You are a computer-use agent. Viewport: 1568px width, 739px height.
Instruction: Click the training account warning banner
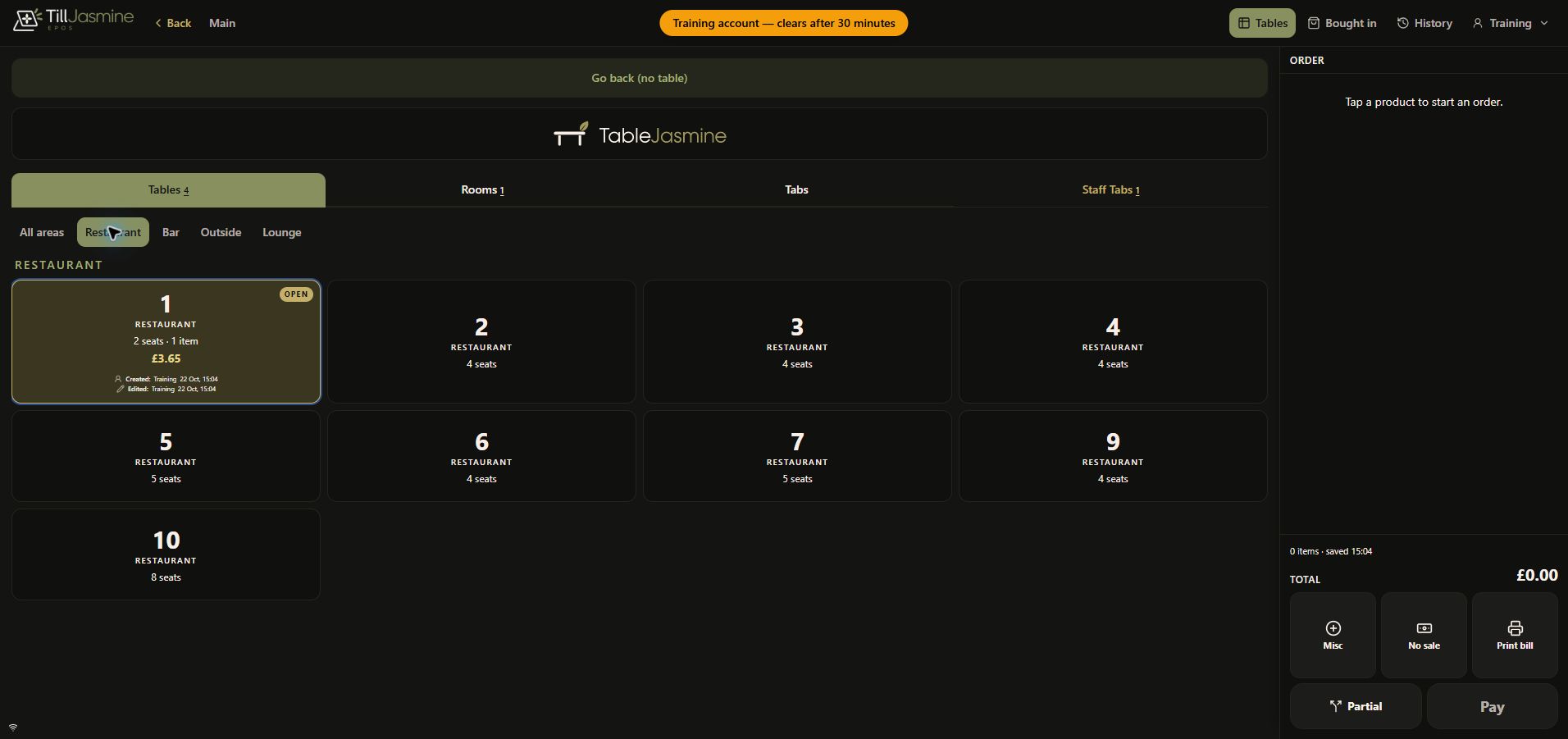click(x=783, y=23)
